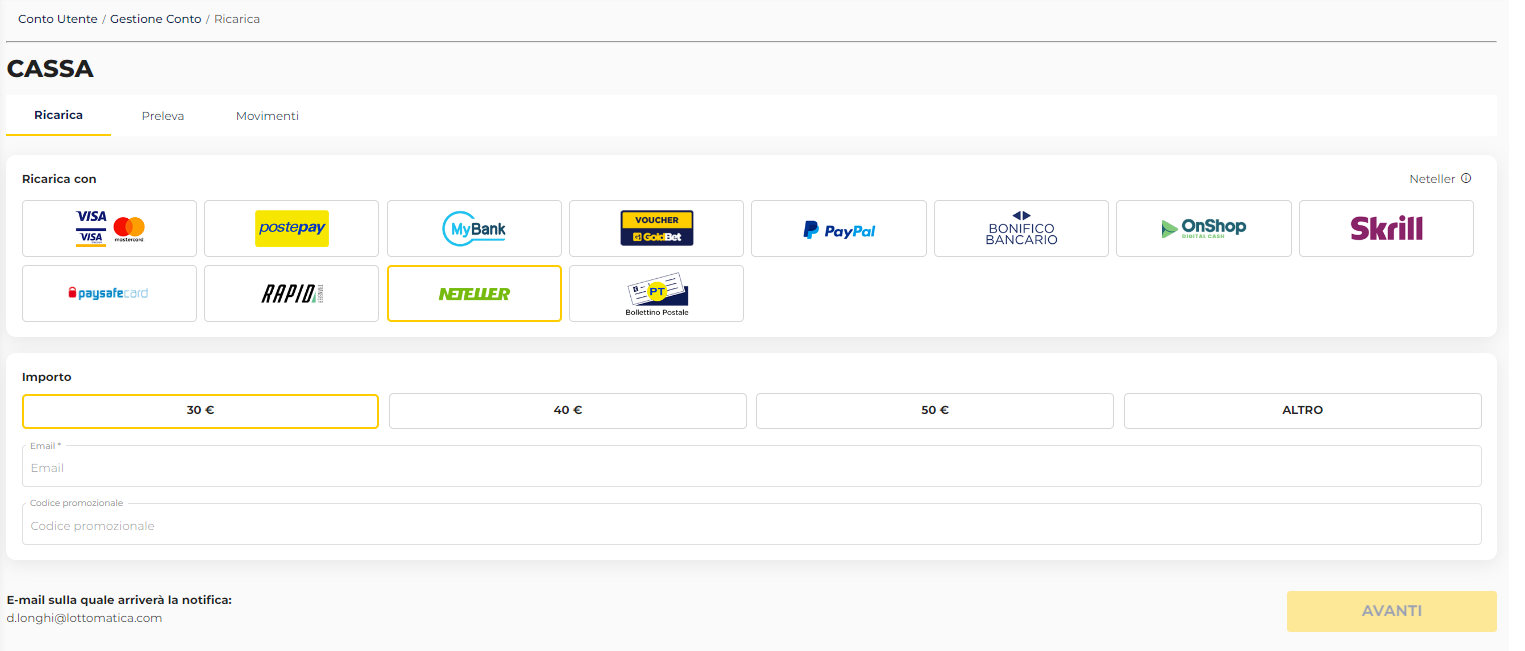Select the 40 € deposit amount
Screen dimensions: 1525x651
[567, 410]
